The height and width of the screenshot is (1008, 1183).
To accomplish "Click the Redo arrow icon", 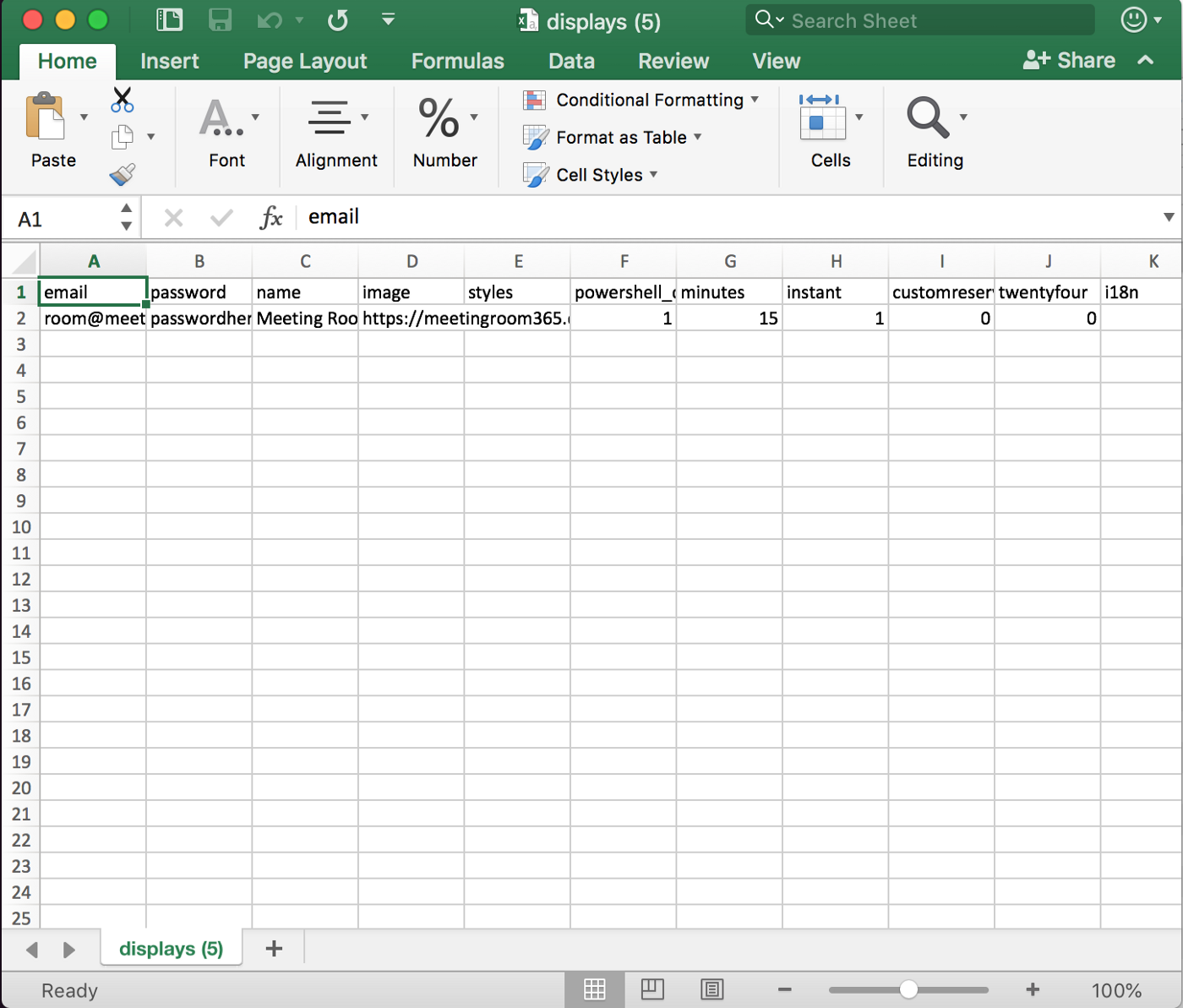I will 337,19.
